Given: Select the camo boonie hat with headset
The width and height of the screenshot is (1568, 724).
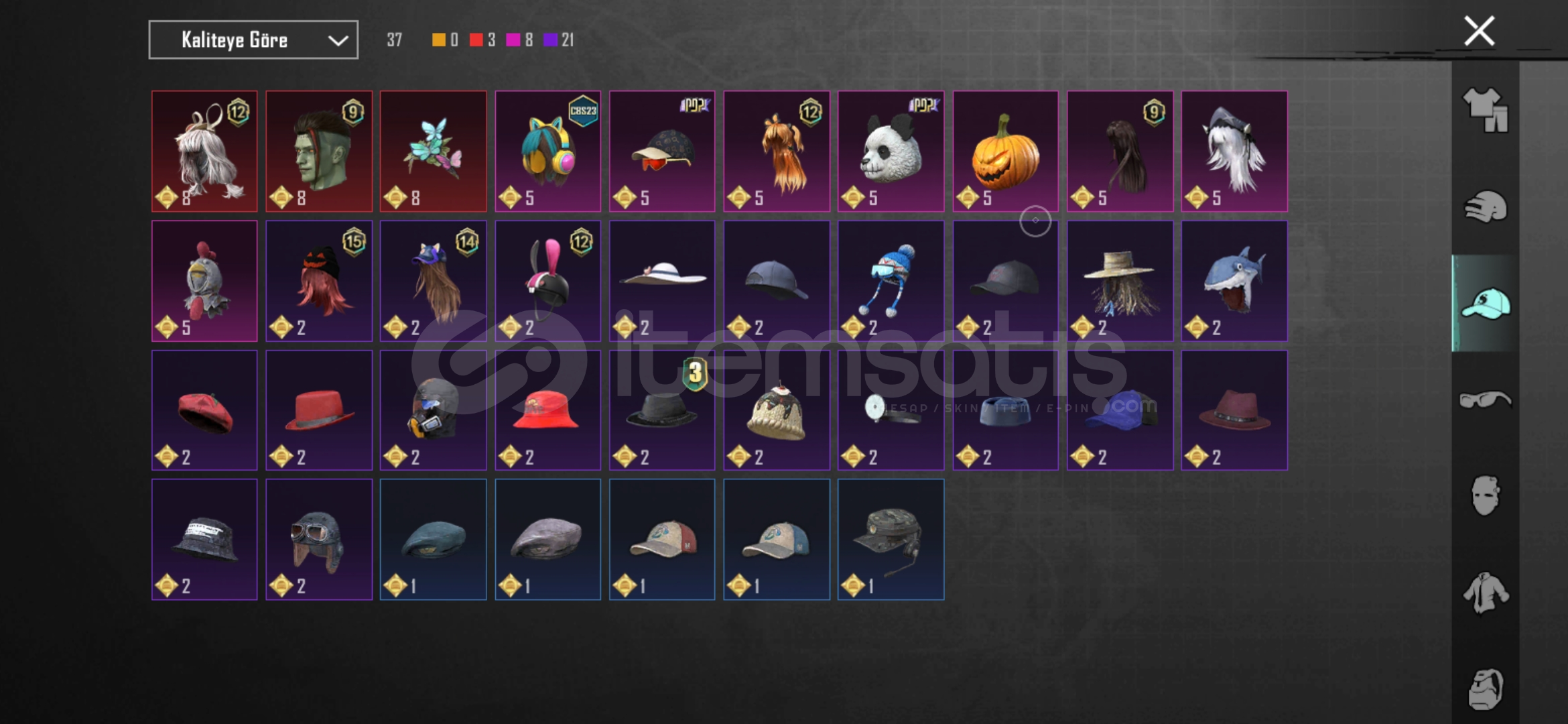Looking at the screenshot, I should 891,540.
